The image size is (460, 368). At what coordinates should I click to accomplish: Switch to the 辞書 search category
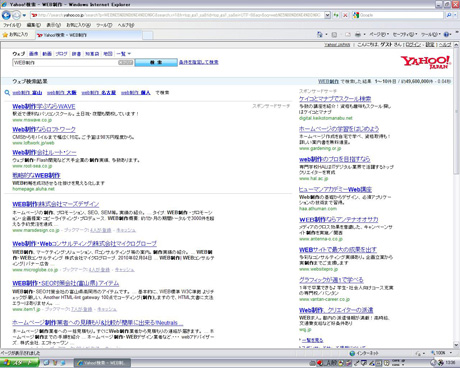[x=76, y=54]
